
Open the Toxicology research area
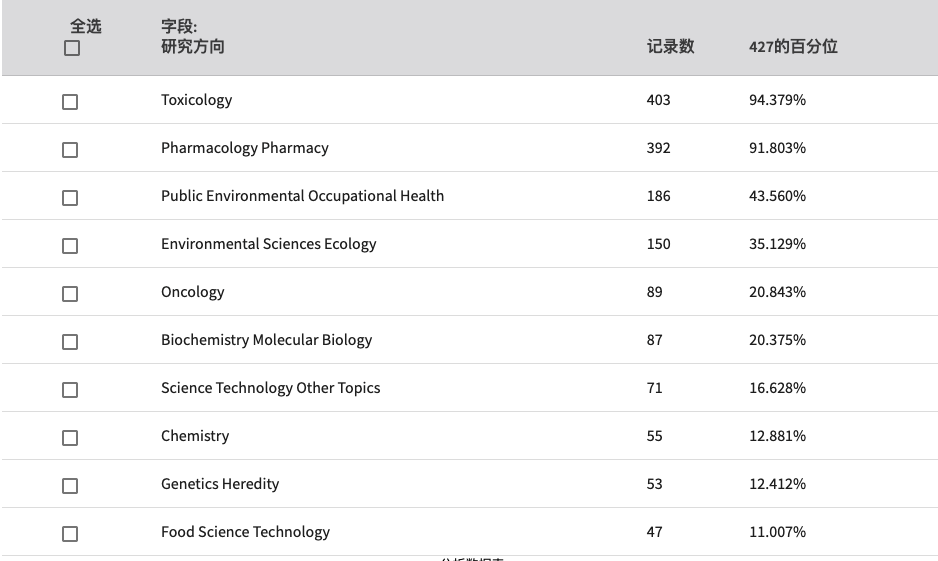coord(196,100)
